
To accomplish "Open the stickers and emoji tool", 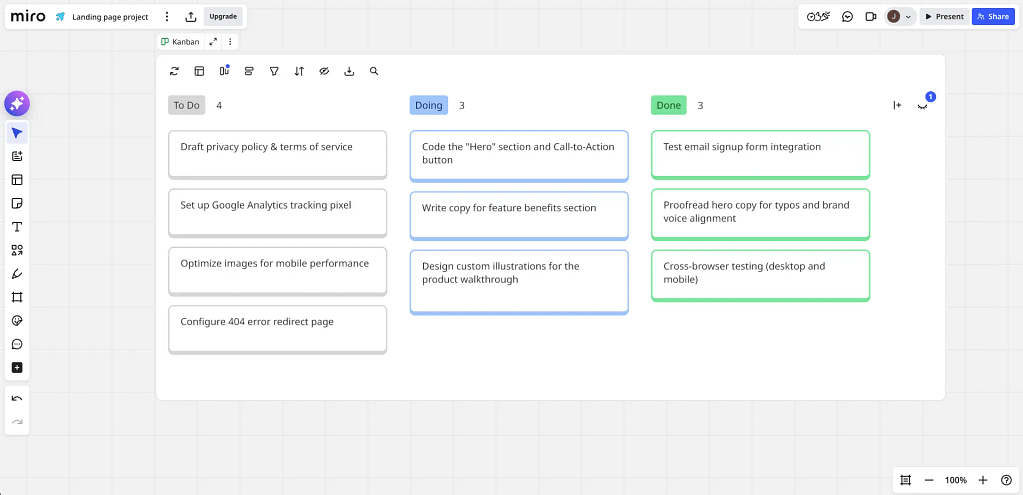I will 17,321.
